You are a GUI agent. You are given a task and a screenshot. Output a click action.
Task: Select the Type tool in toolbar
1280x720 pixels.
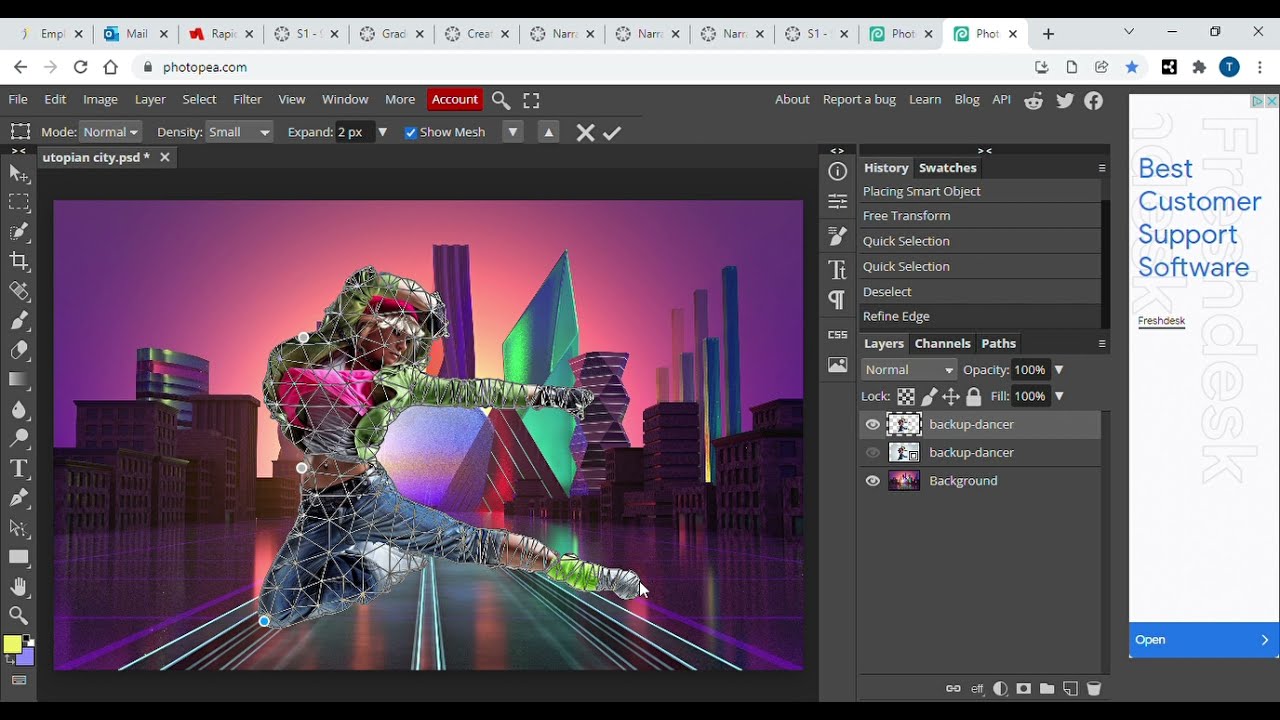point(19,468)
